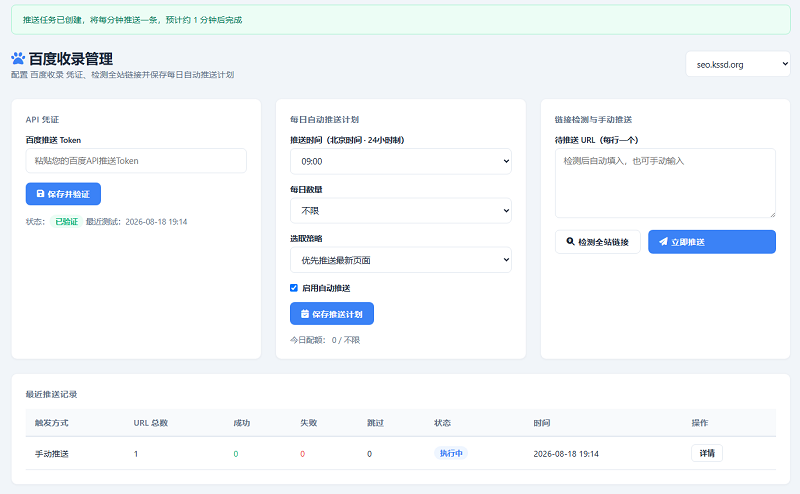Screen dimensions: 800x494
Task: Click the 每日自动推送计划 card title
Action: coord(324,119)
